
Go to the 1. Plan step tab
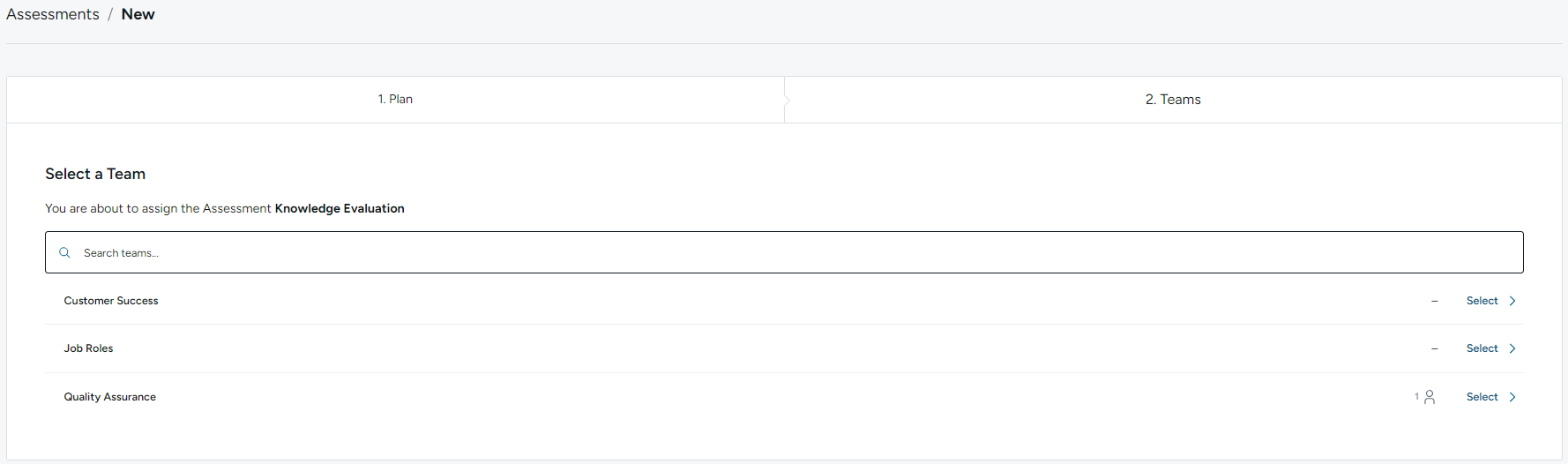click(395, 100)
